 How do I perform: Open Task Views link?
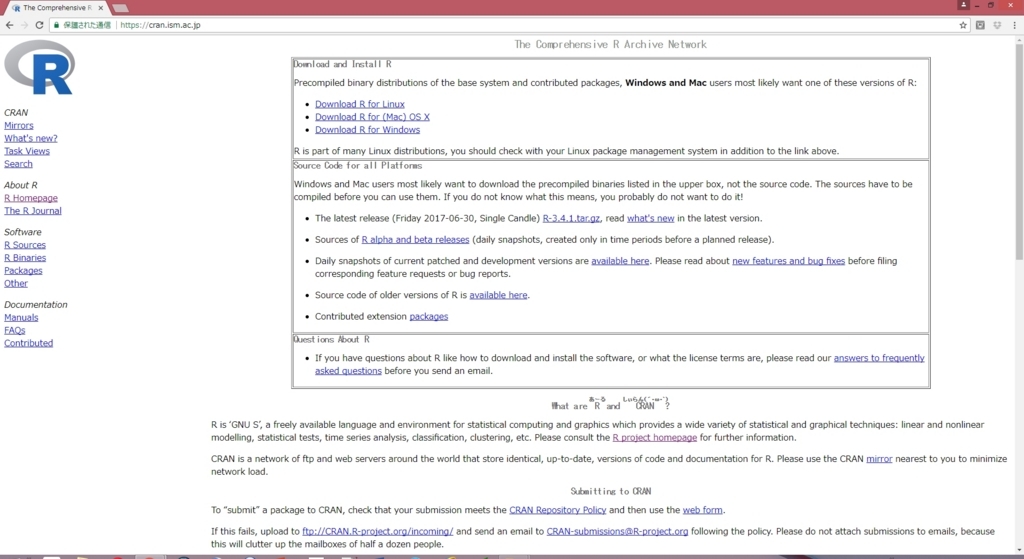(x=27, y=151)
